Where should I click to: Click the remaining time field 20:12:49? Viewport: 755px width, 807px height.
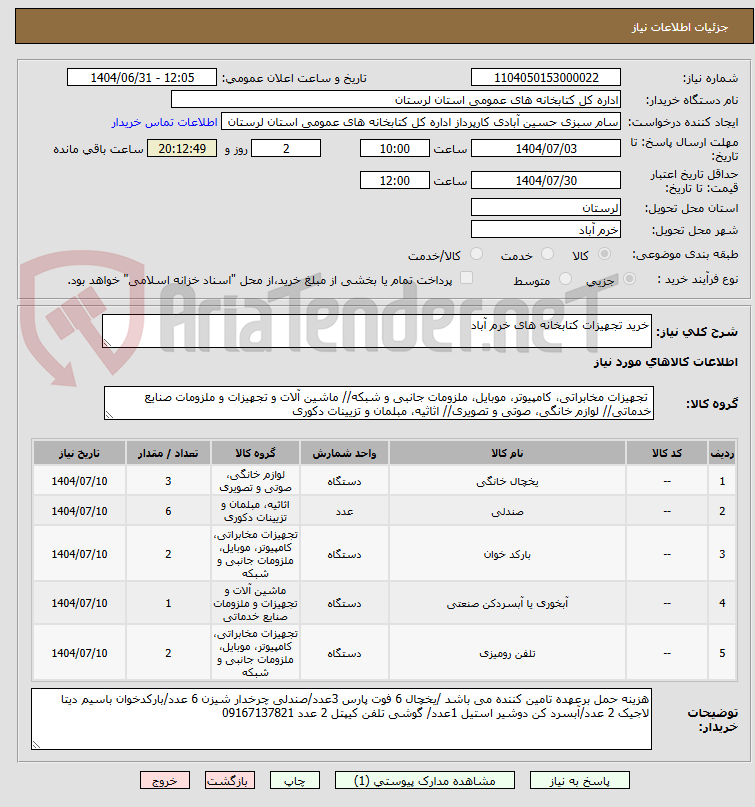(x=182, y=149)
